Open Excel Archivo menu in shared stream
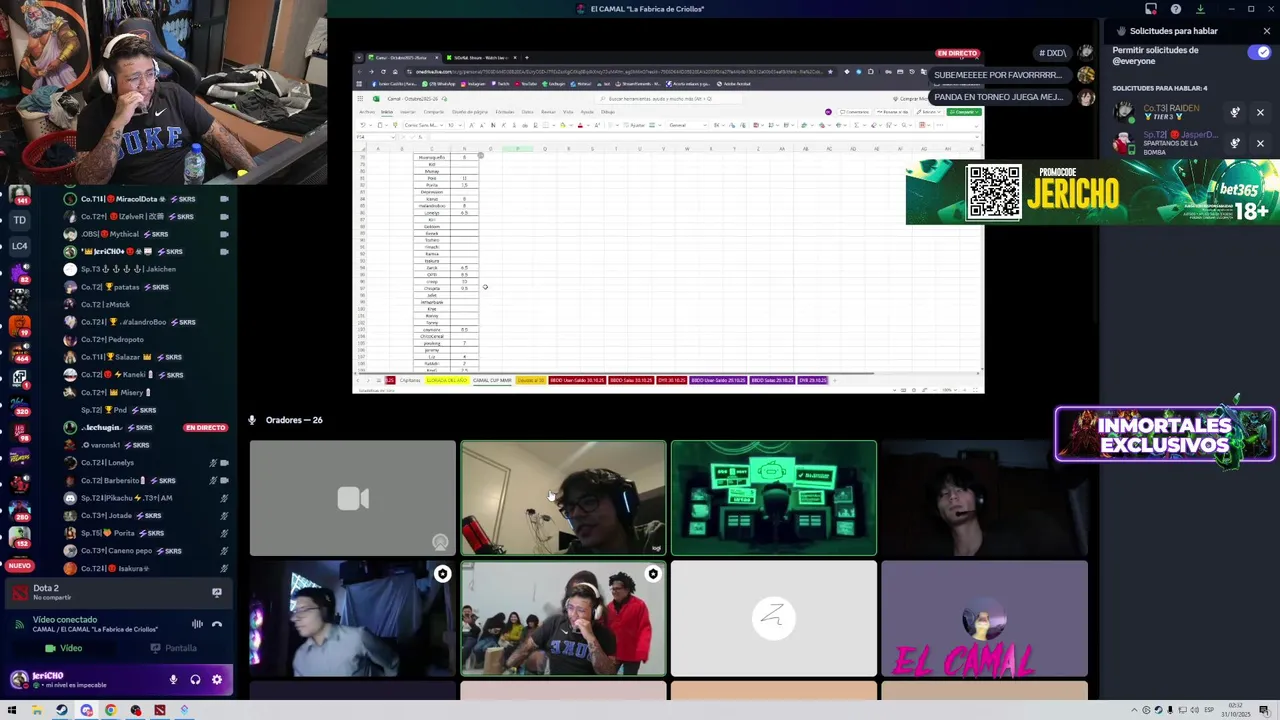Image resolution: width=1280 pixels, height=720 pixels. 367,112
